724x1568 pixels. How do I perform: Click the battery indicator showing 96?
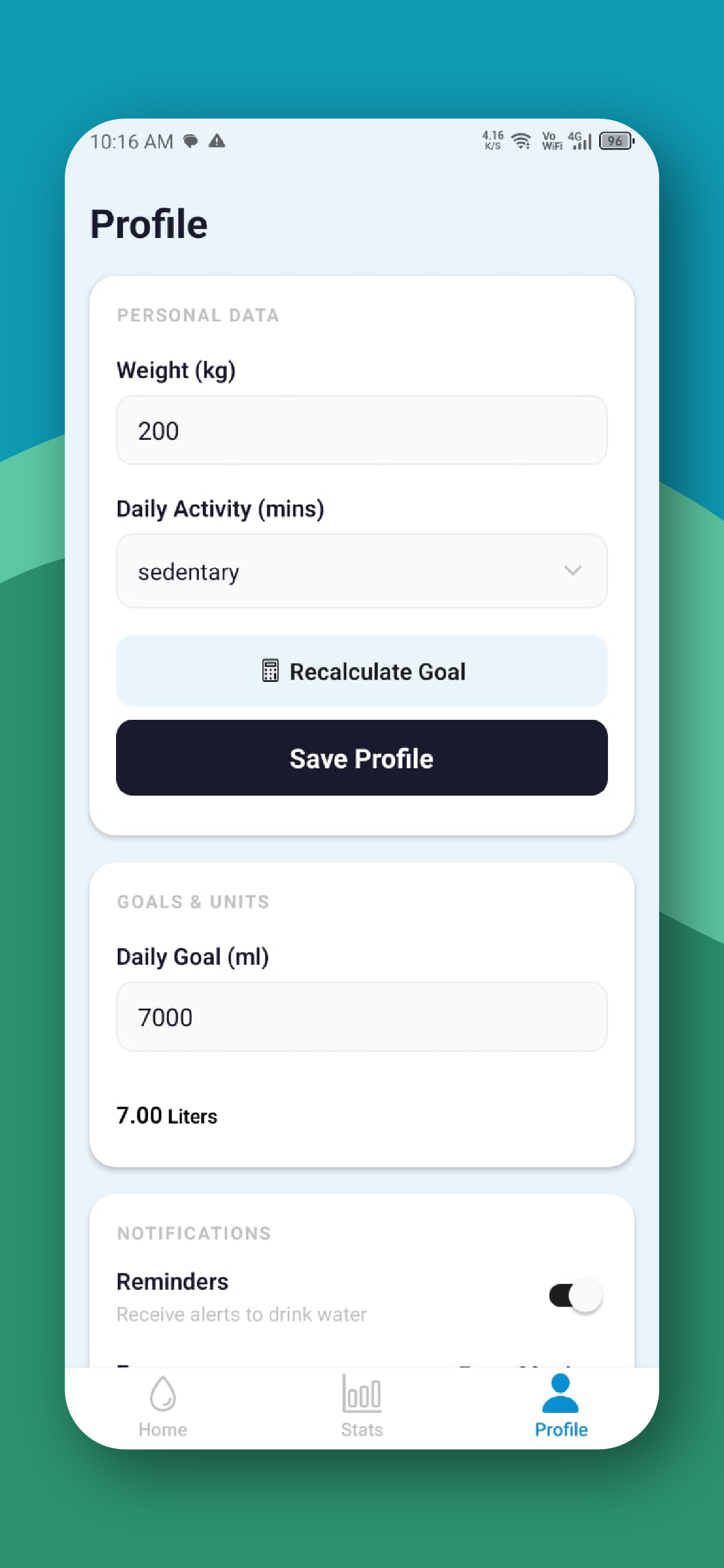point(614,141)
